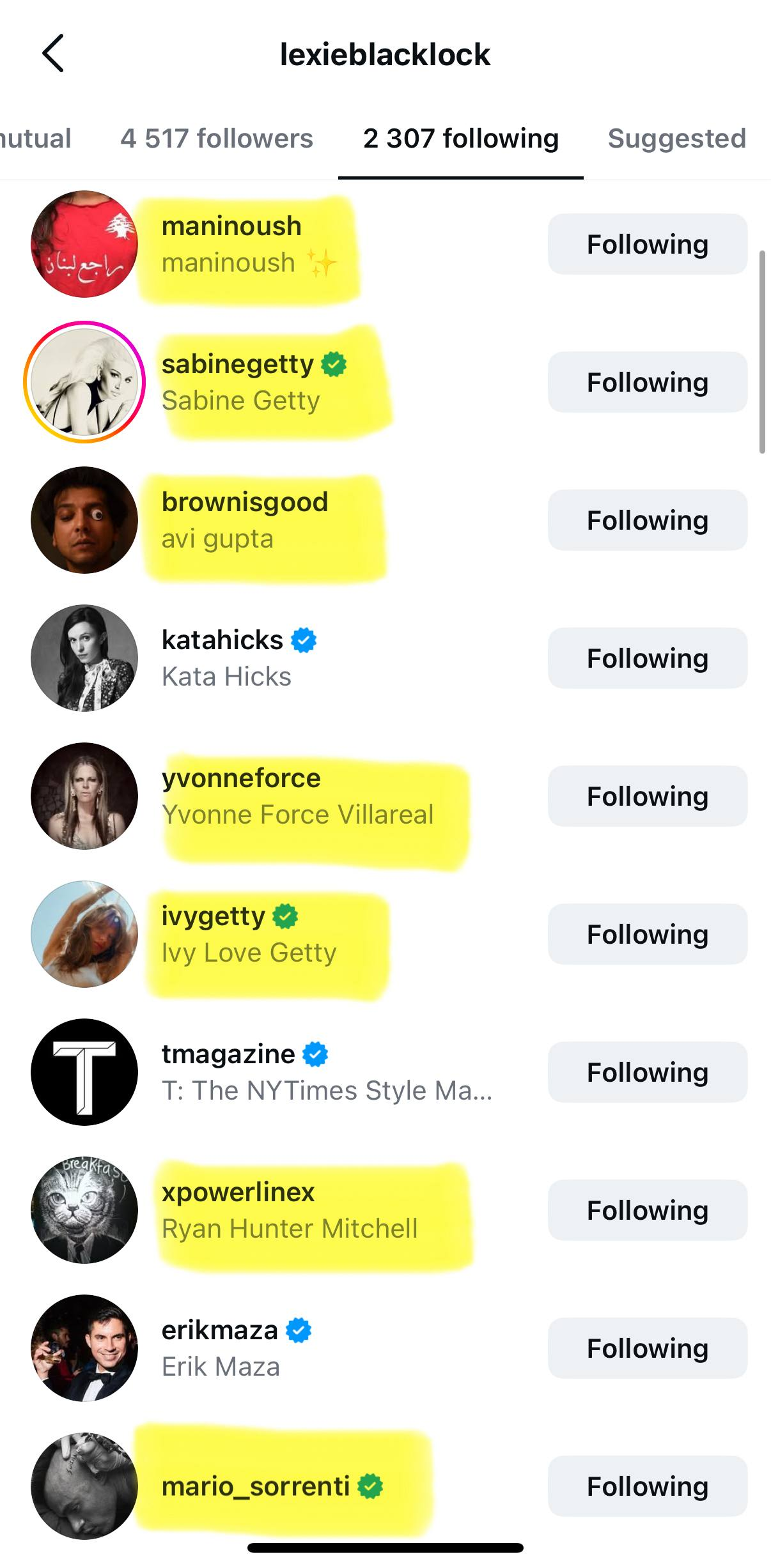This screenshot has height=1568, width=771.
Task: Tap the tmagazine T logo avatar
Action: coord(84,1072)
